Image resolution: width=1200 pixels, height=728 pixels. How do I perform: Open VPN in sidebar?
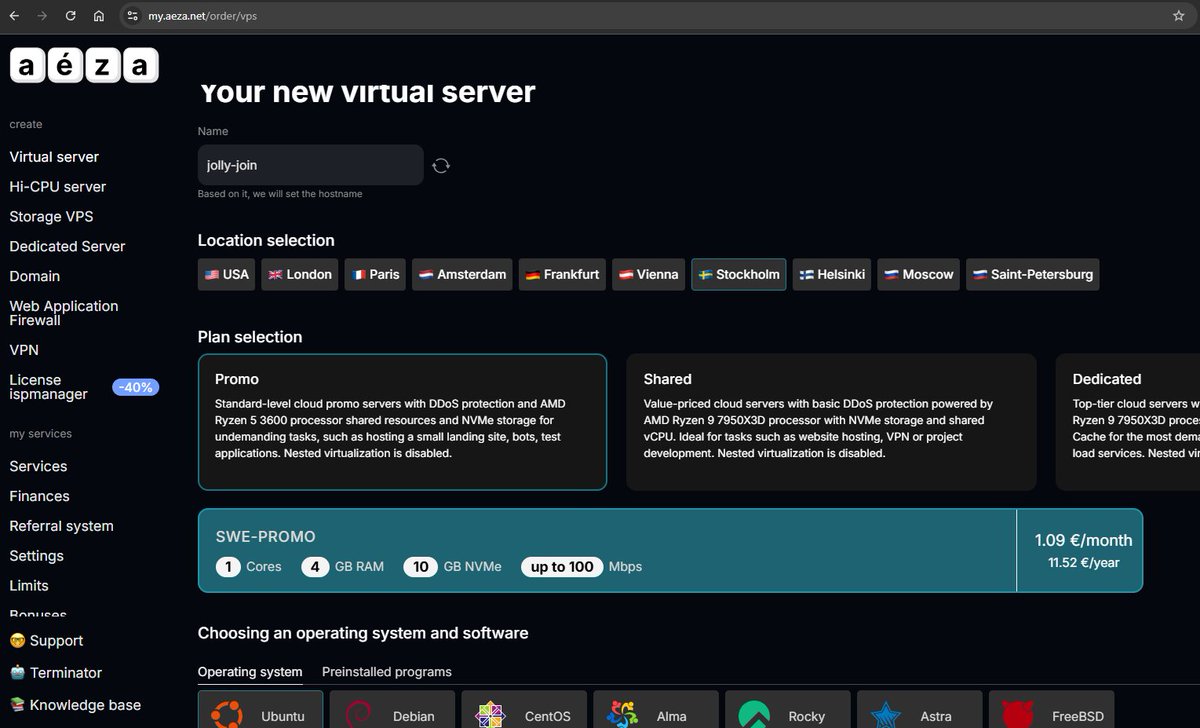tap(24, 350)
